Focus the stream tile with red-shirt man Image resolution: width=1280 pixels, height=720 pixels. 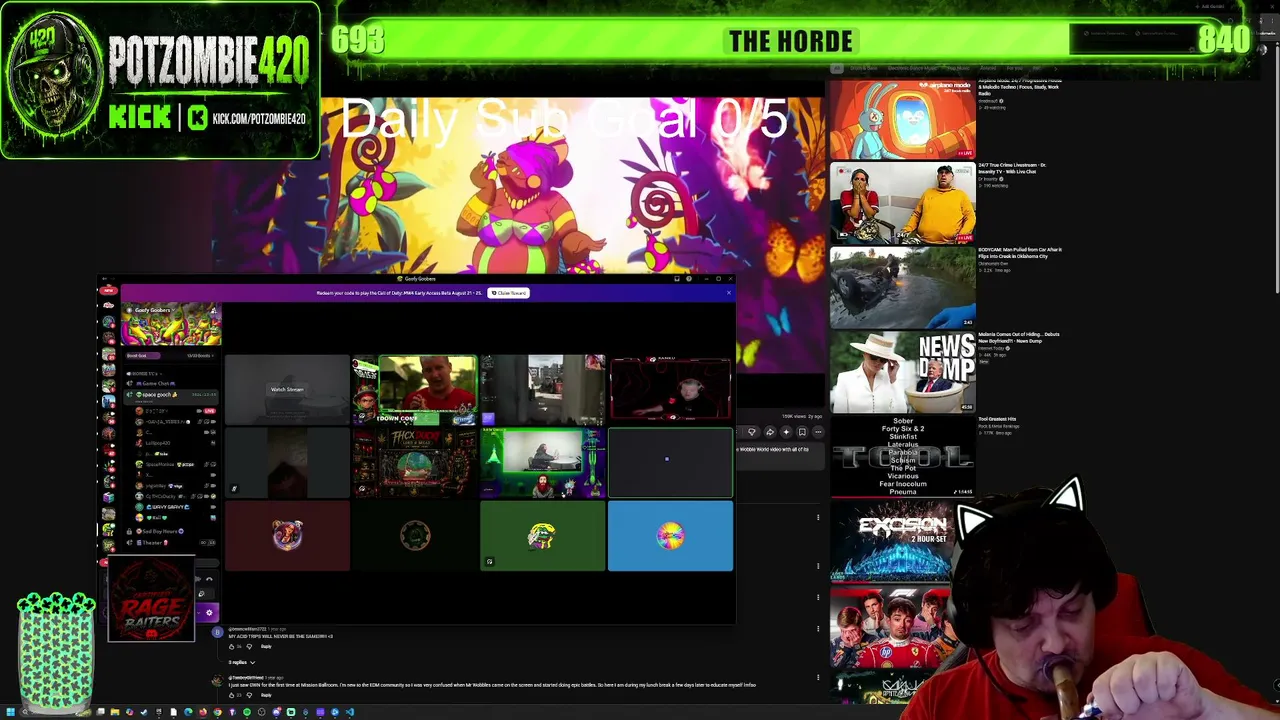pyautogui.click(x=414, y=390)
